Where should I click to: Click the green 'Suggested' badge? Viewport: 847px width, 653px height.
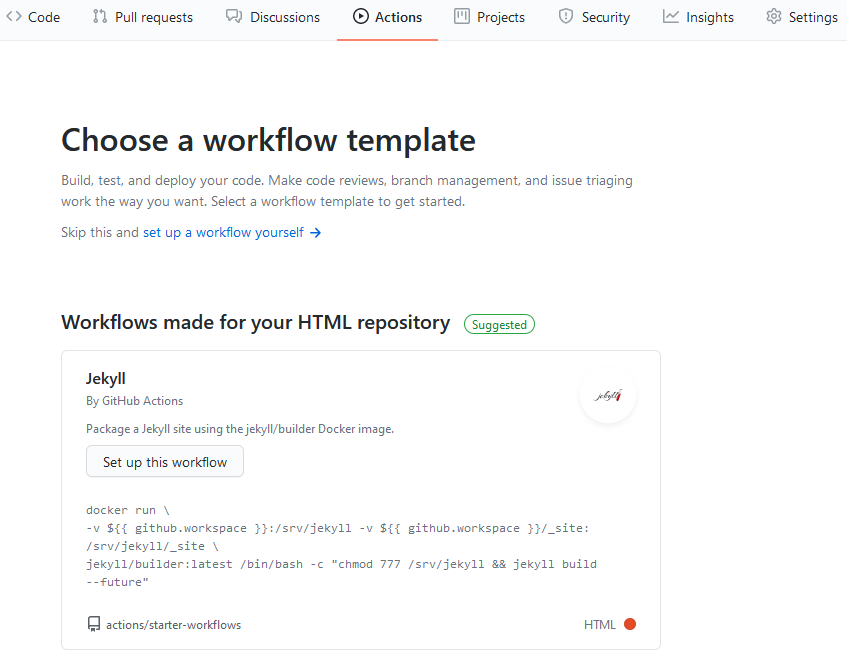click(499, 324)
